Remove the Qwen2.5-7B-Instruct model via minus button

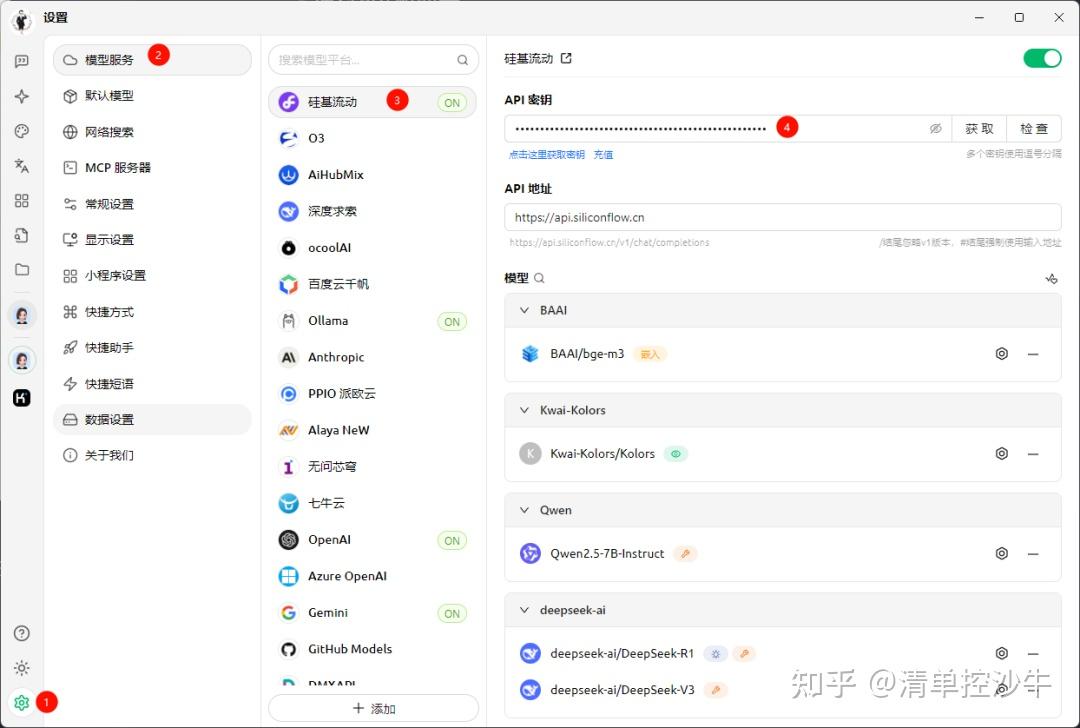tap(1033, 553)
